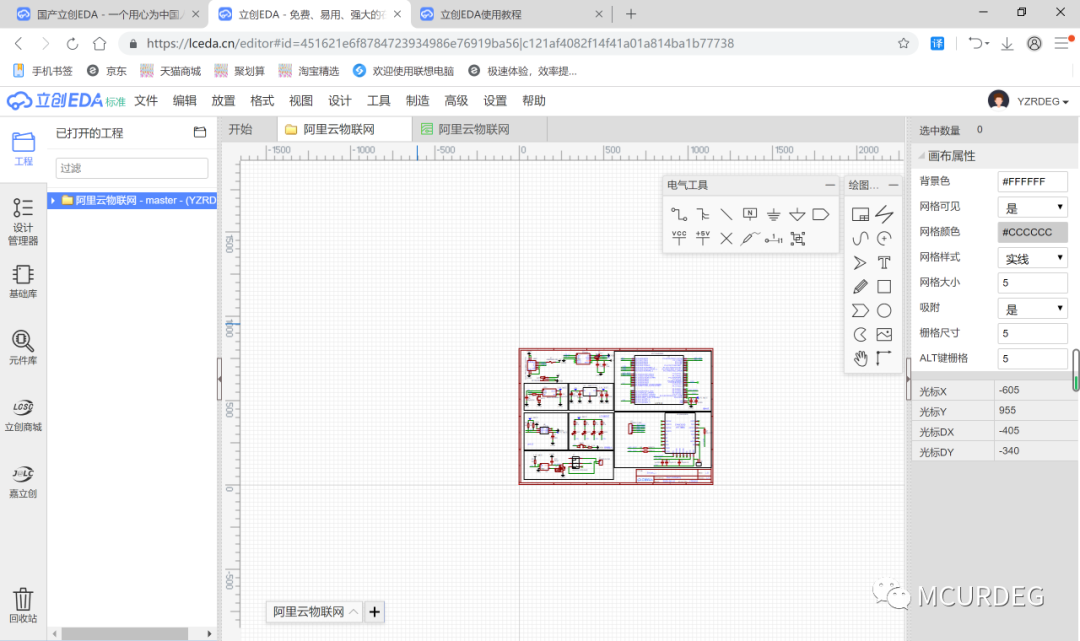
Task: Open 立创商城 from the sidebar
Action: 23,415
